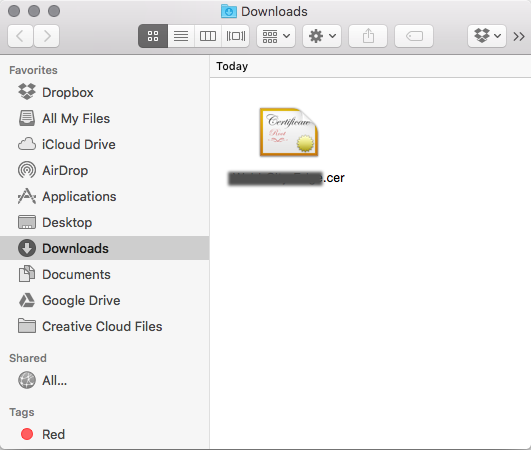The width and height of the screenshot is (531, 450).
Task: Switch to Cover Flow view
Action: (236, 36)
